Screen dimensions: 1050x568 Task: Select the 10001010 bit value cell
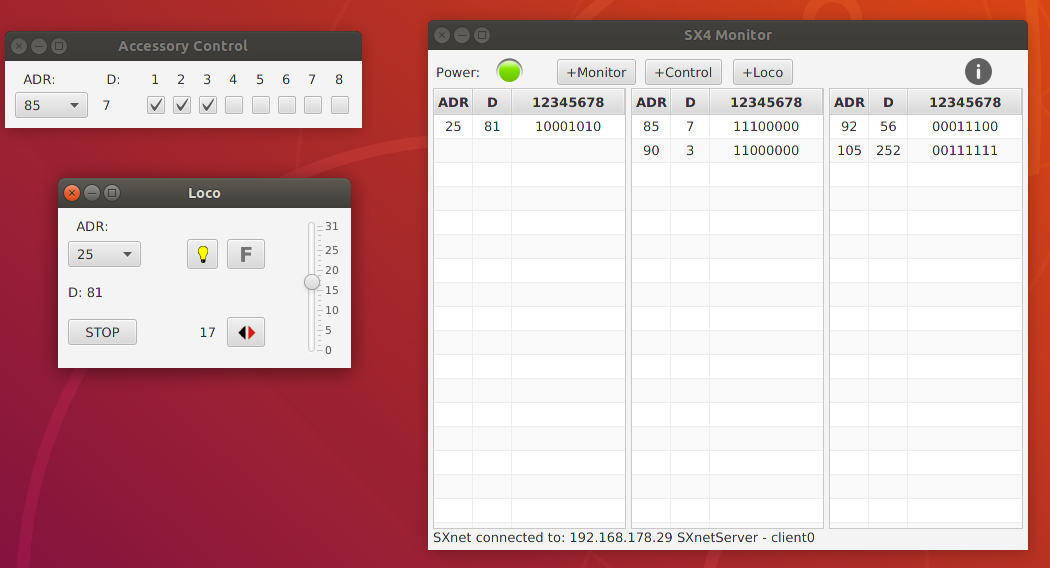tap(568, 127)
